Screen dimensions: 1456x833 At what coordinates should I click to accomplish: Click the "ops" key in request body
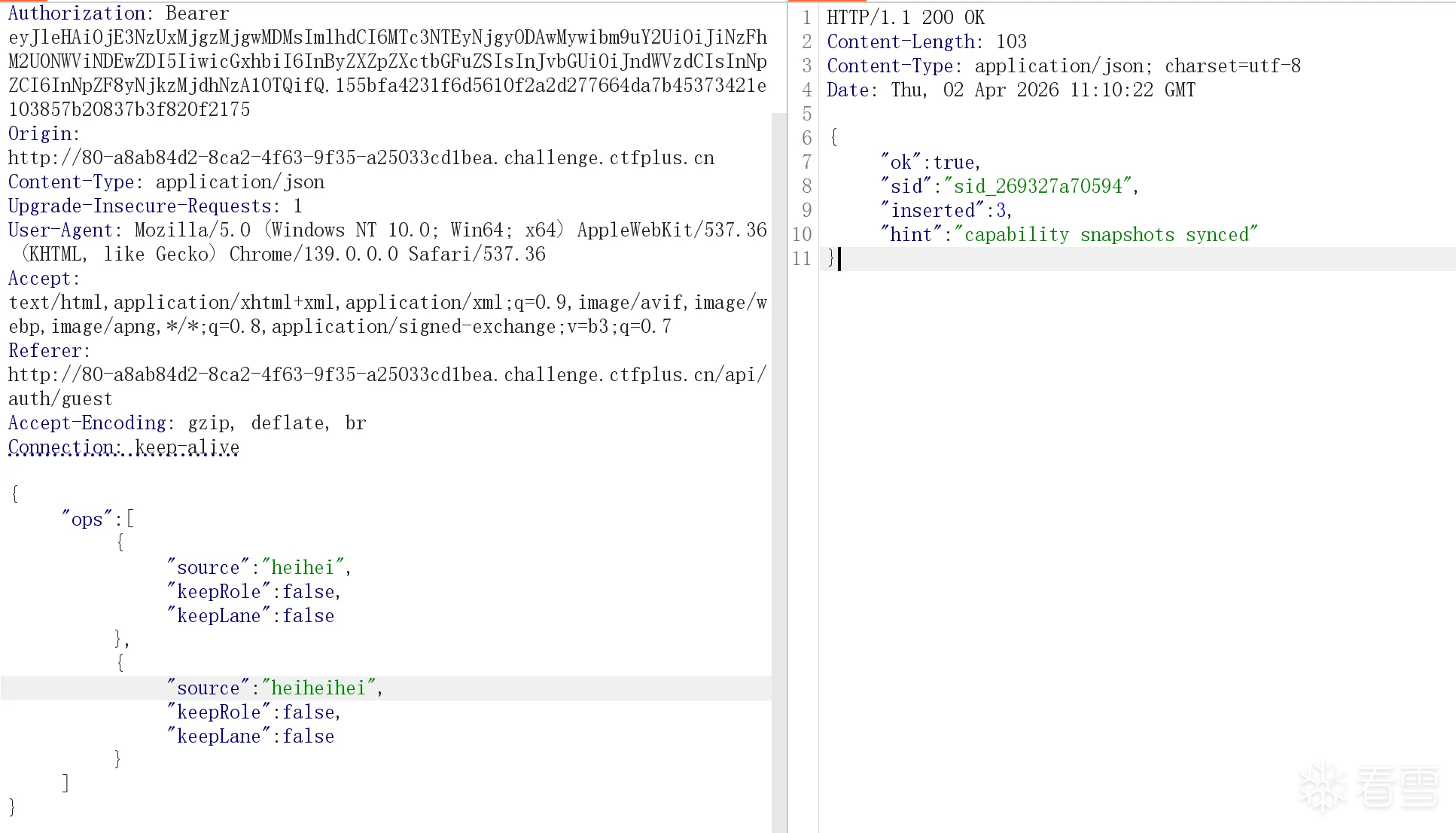pyautogui.click(x=87, y=520)
